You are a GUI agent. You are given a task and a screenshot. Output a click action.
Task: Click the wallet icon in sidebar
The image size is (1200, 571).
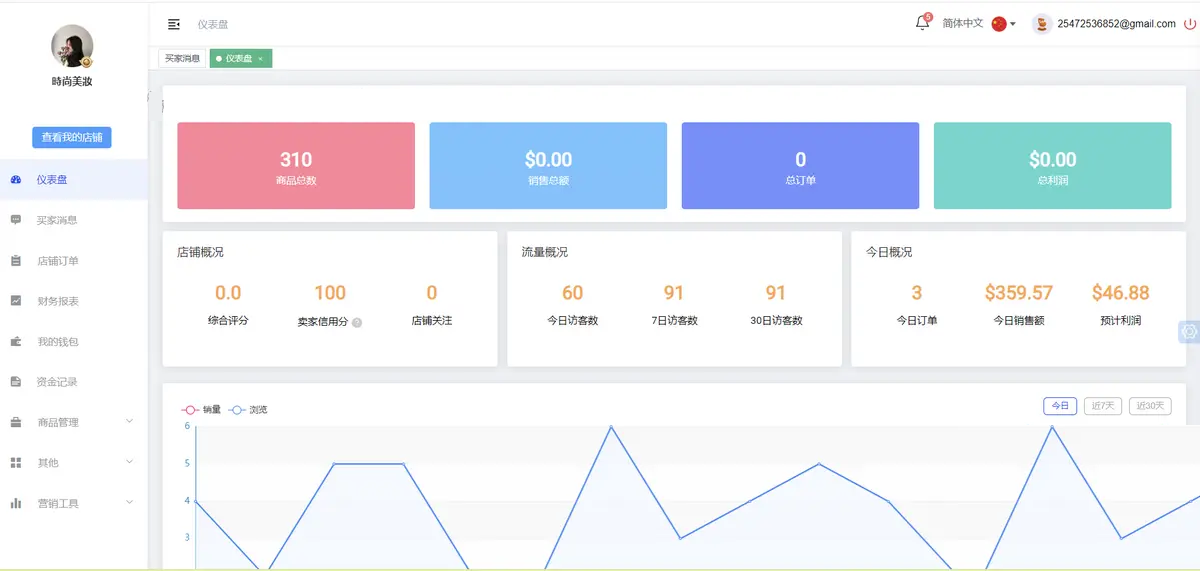(16, 342)
